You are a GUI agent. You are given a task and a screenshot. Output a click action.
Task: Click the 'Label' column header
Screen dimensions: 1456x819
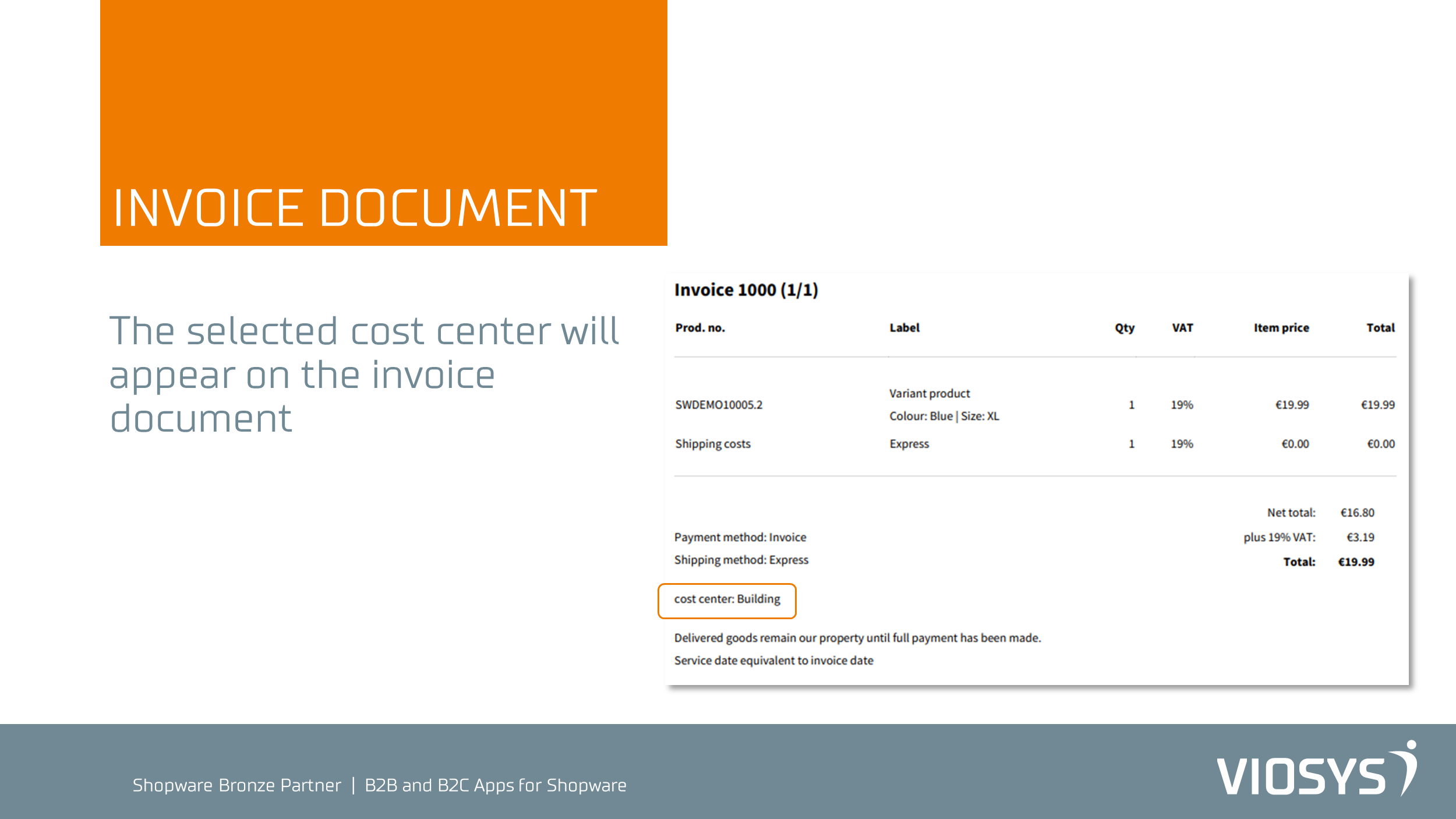(904, 328)
